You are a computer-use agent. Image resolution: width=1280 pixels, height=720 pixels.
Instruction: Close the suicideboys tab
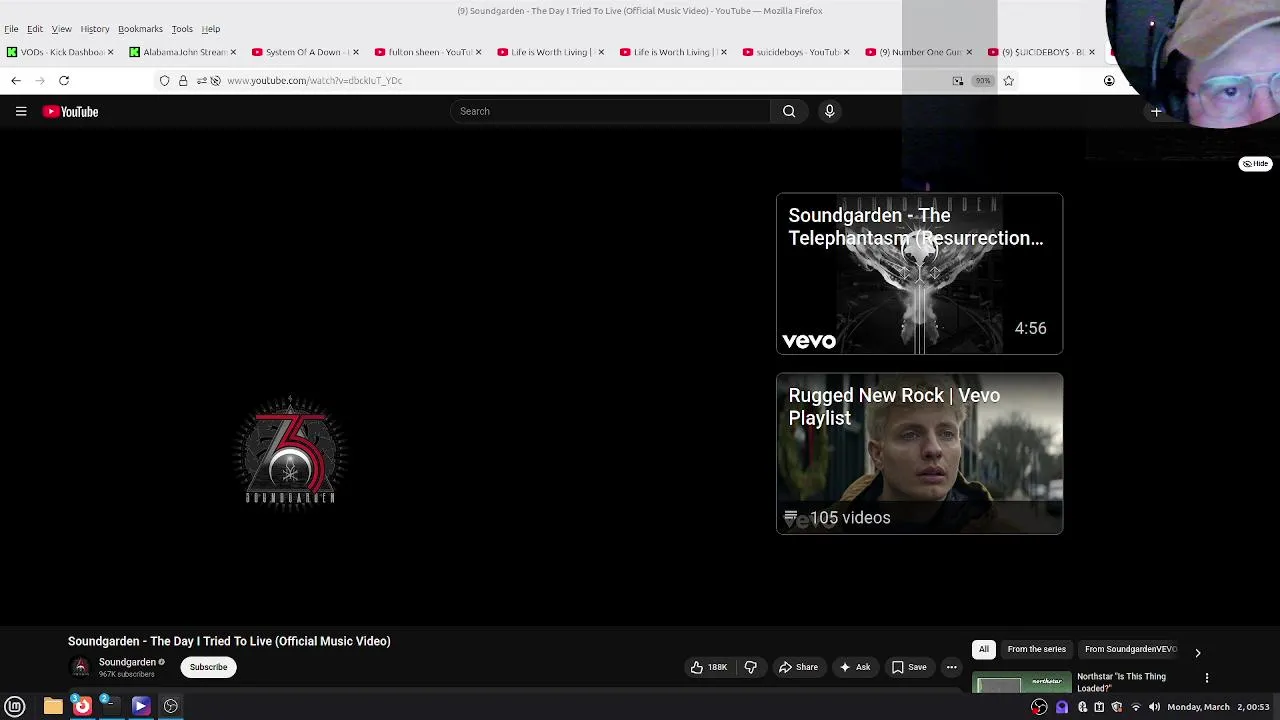846,52
